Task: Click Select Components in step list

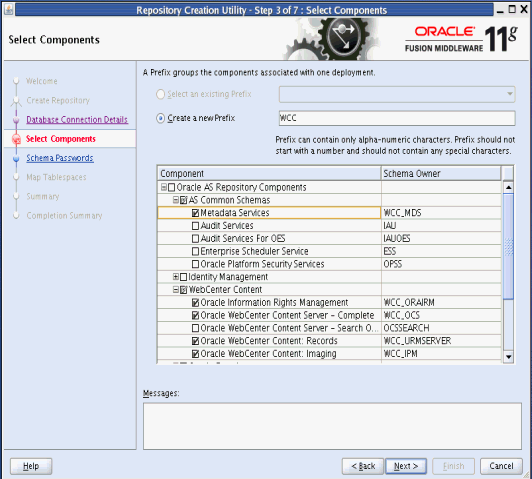Action: click(x=61, y=139)
